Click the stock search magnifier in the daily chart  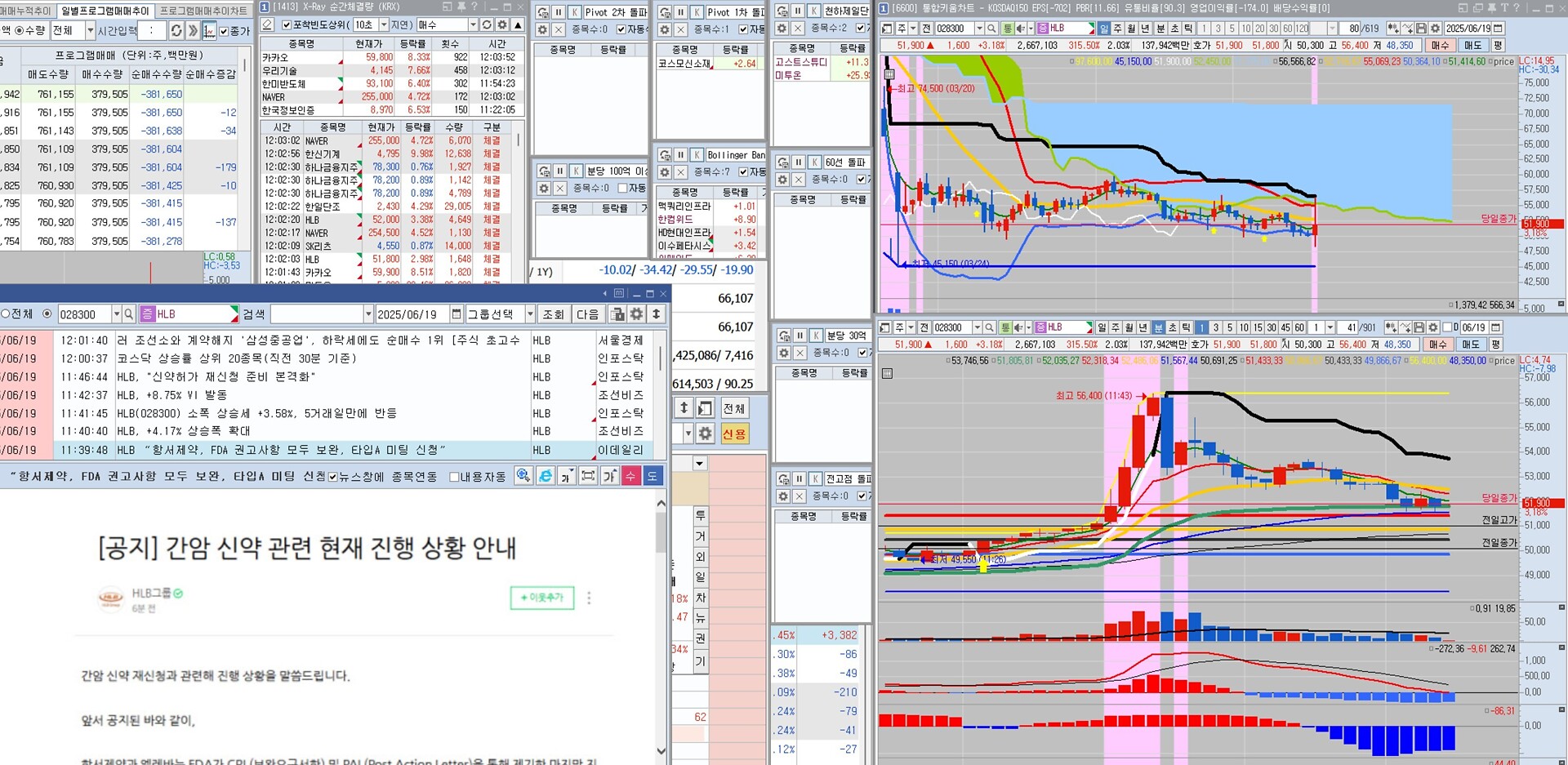991,29
